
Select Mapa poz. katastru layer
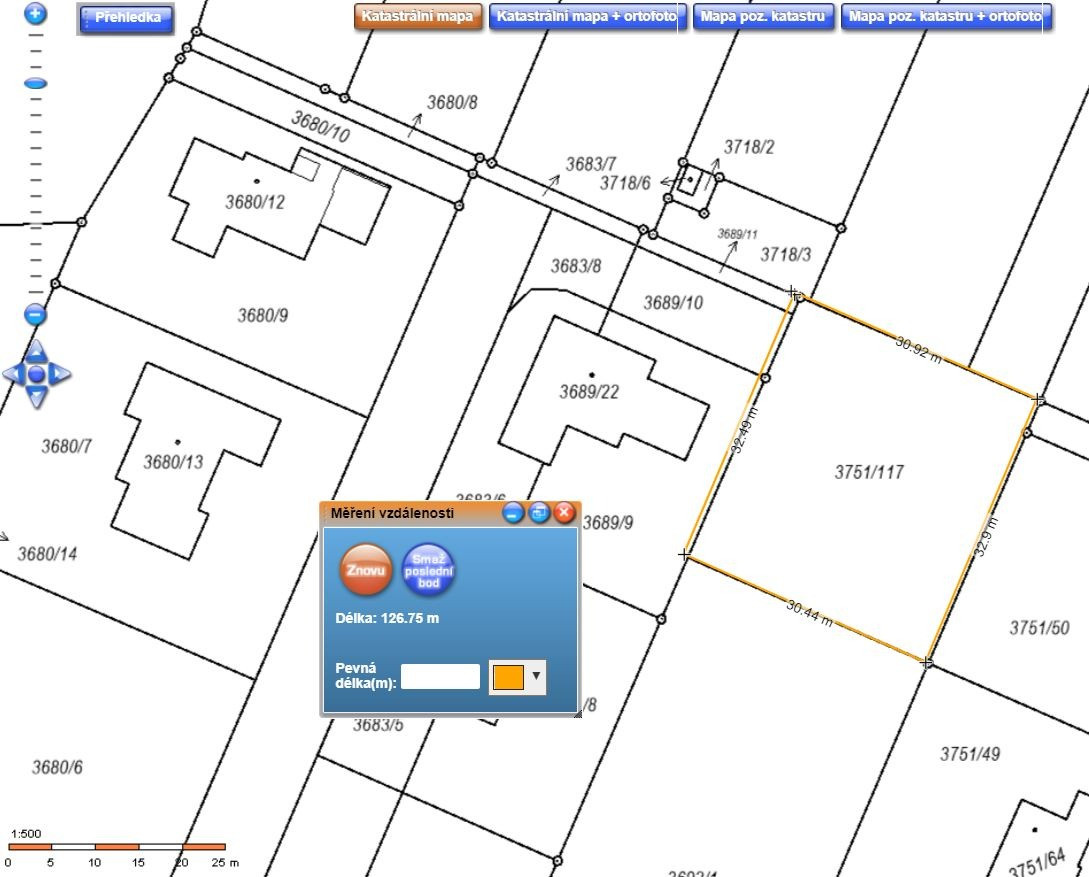coord(763,17)
